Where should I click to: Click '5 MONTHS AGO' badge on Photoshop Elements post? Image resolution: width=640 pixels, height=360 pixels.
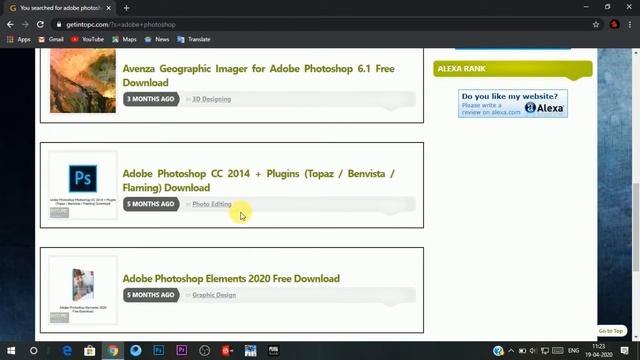(151, 295)
